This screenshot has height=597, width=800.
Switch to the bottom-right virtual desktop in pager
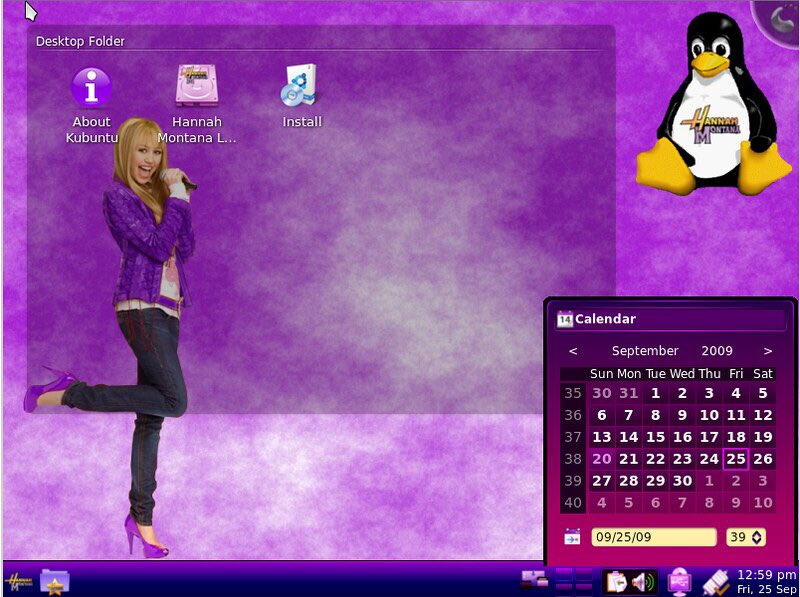click(584, 589)
